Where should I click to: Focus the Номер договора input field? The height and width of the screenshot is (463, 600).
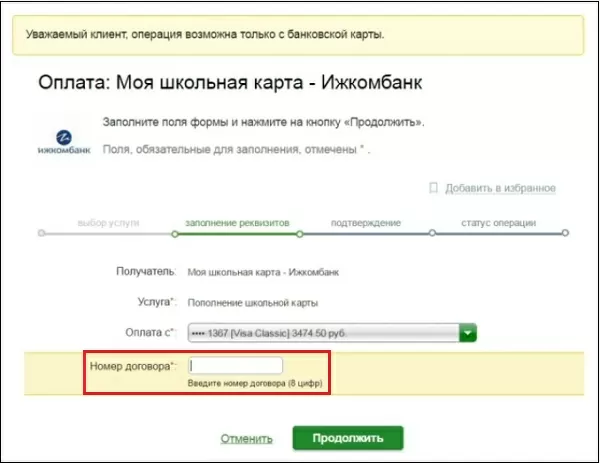click(236, 366)
